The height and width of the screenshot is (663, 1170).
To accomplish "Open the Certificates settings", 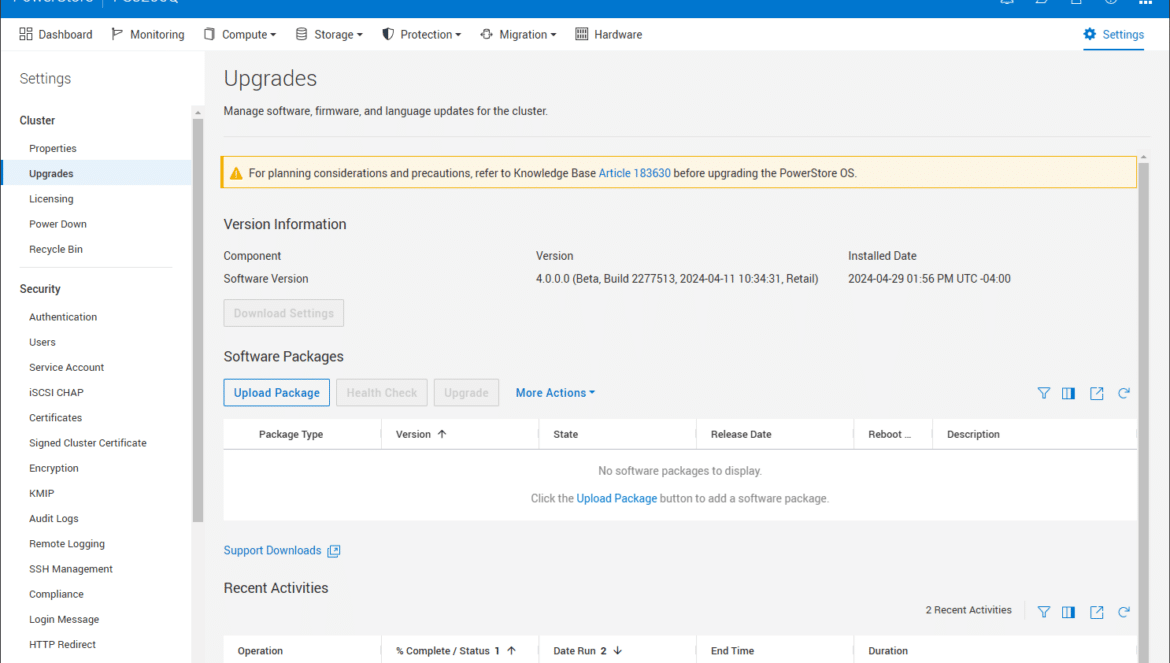I will (56, 418).
